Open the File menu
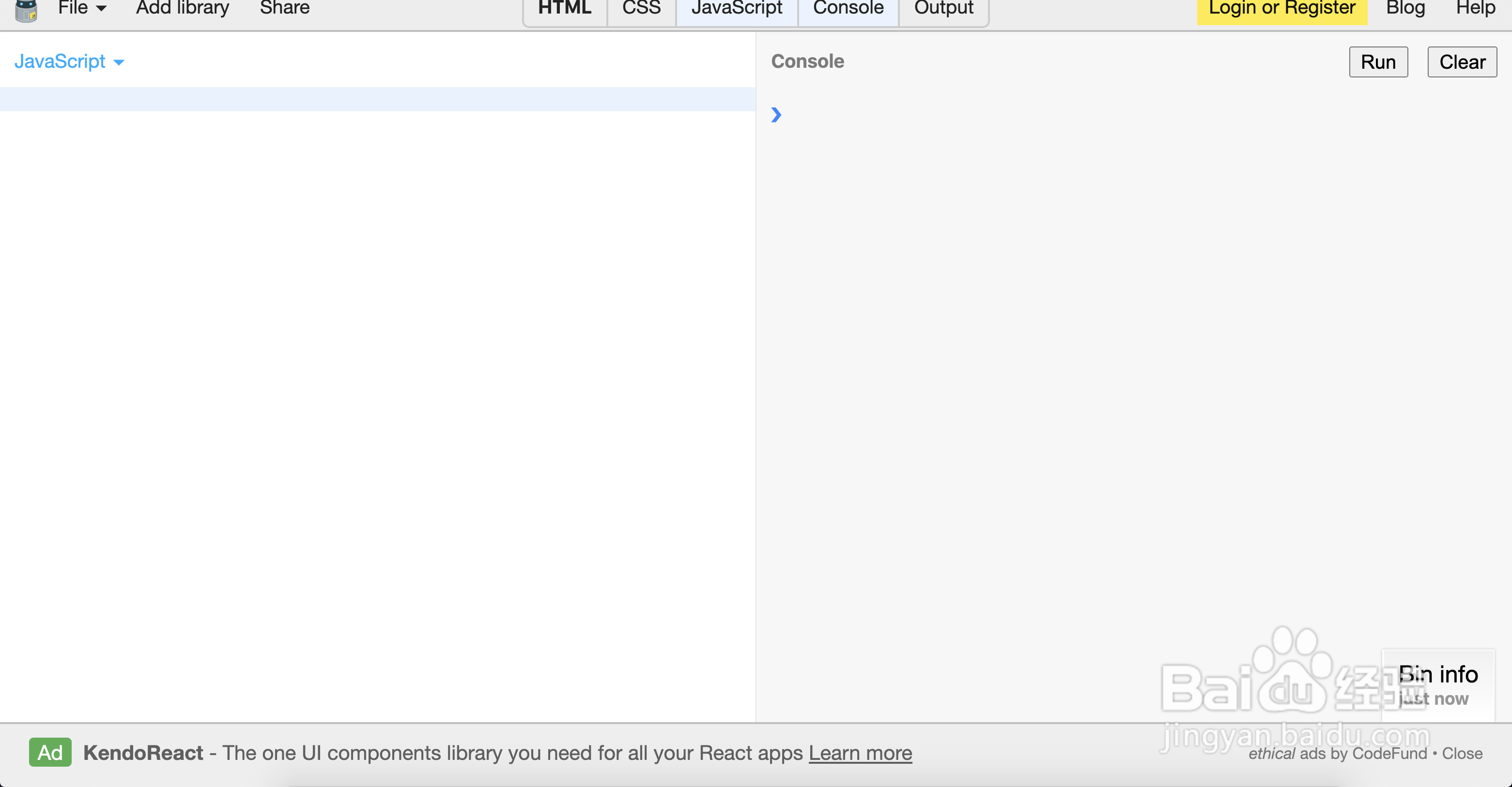 (82, 8)
